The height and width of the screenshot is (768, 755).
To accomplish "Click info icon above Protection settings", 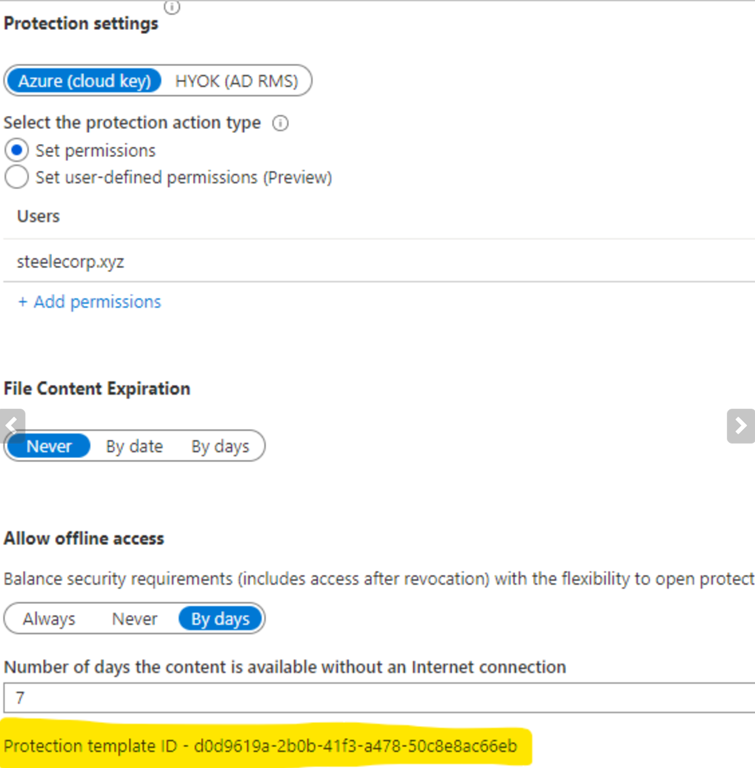I will pos(171,6).
